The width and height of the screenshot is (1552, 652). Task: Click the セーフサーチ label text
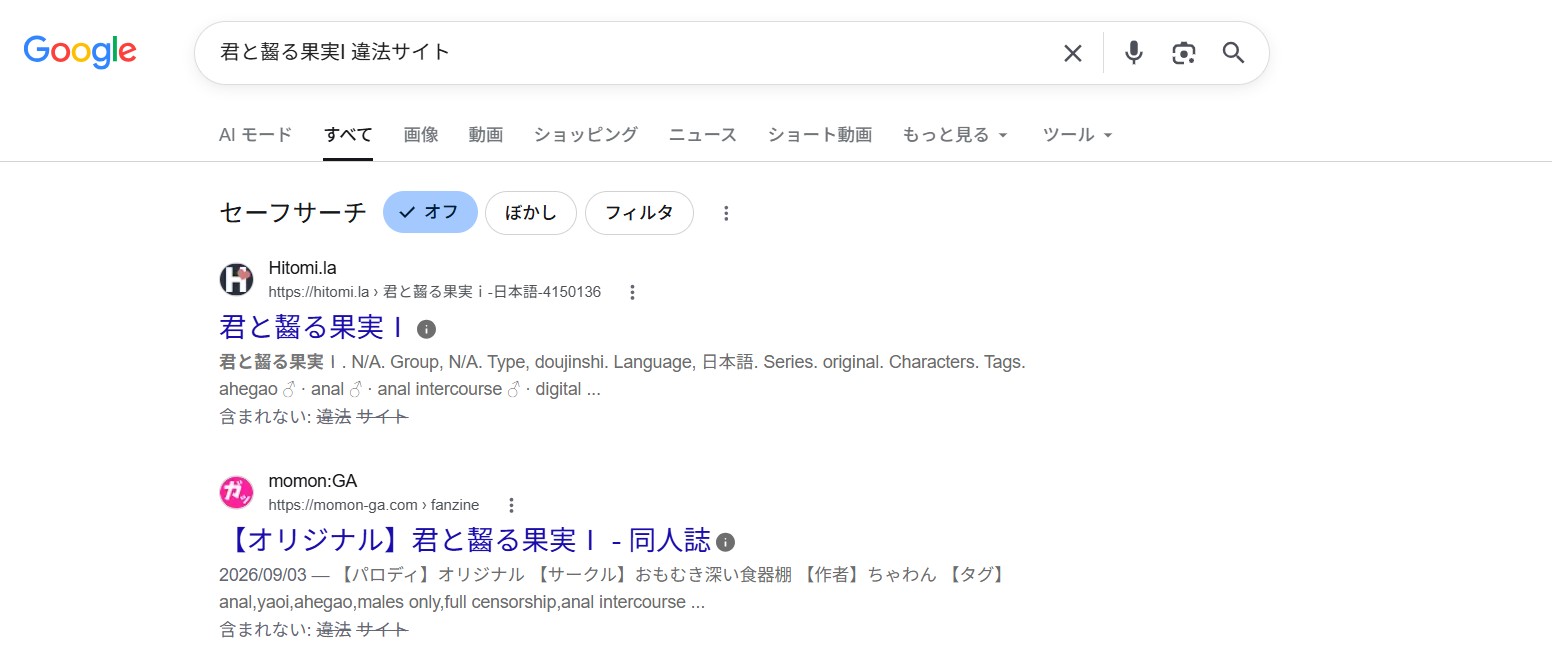(x=293, y=213)
